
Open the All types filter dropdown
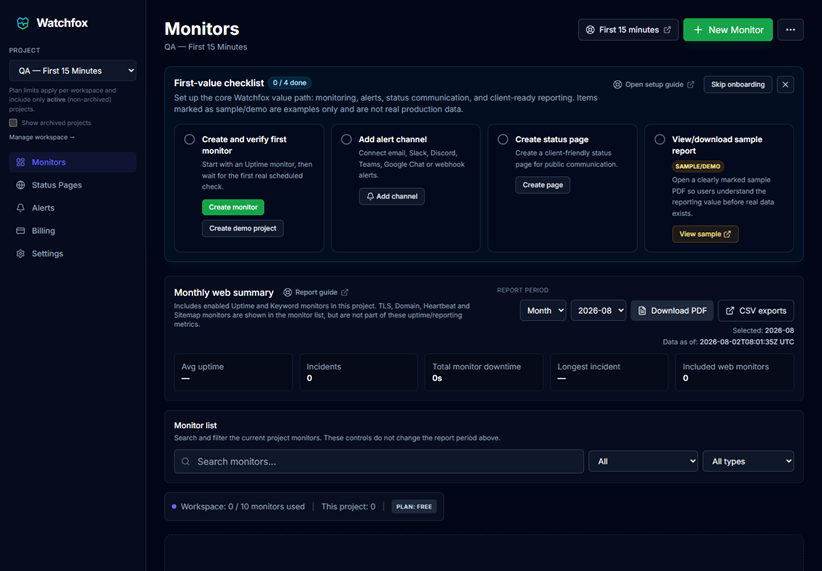[749, 461]
